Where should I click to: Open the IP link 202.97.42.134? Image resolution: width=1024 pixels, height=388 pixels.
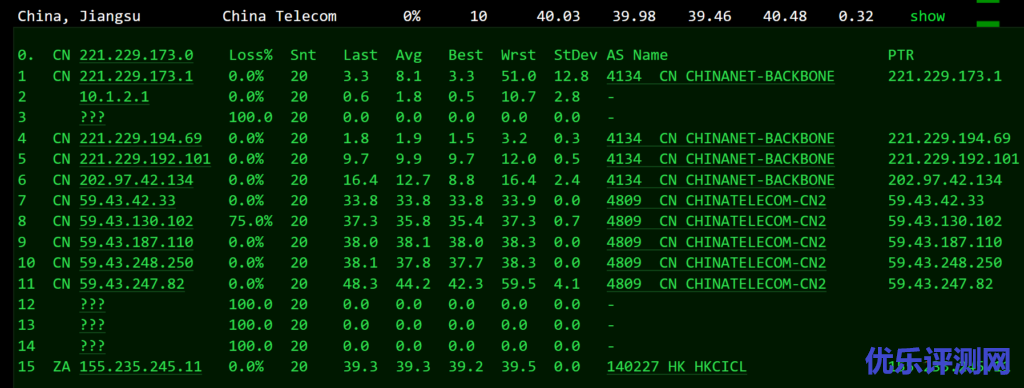pyautogui.click(x=136, y=180)
